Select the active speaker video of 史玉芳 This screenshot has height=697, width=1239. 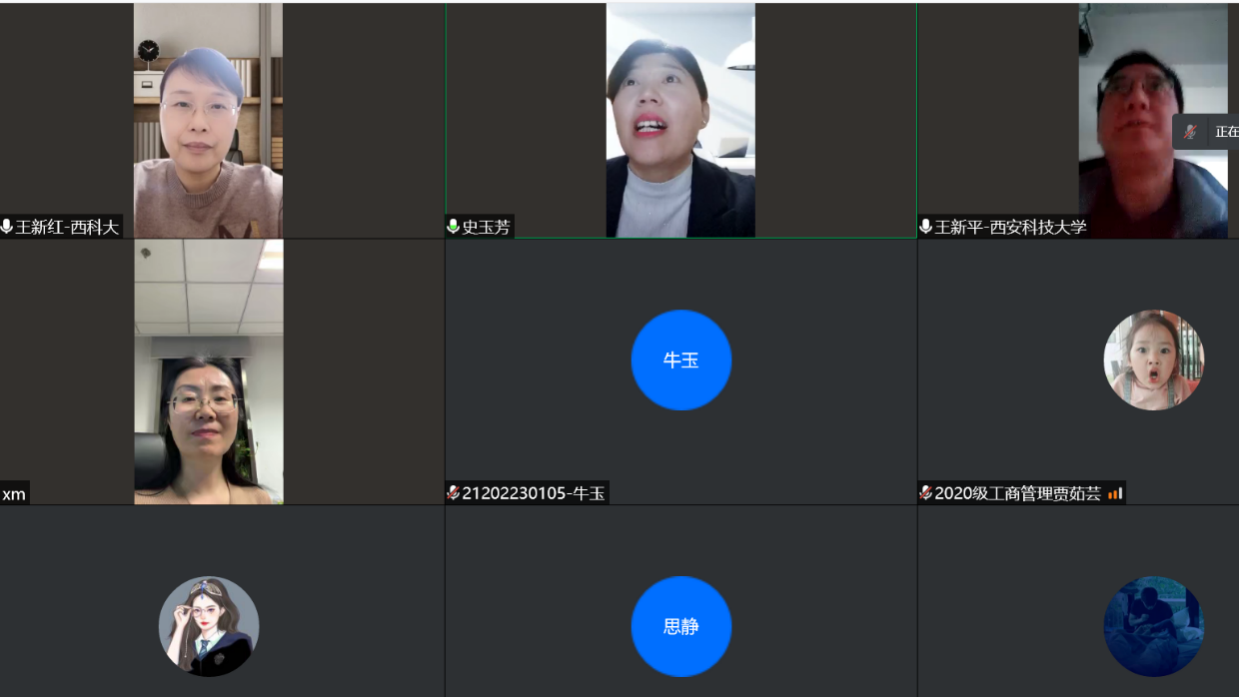[680, 120]
